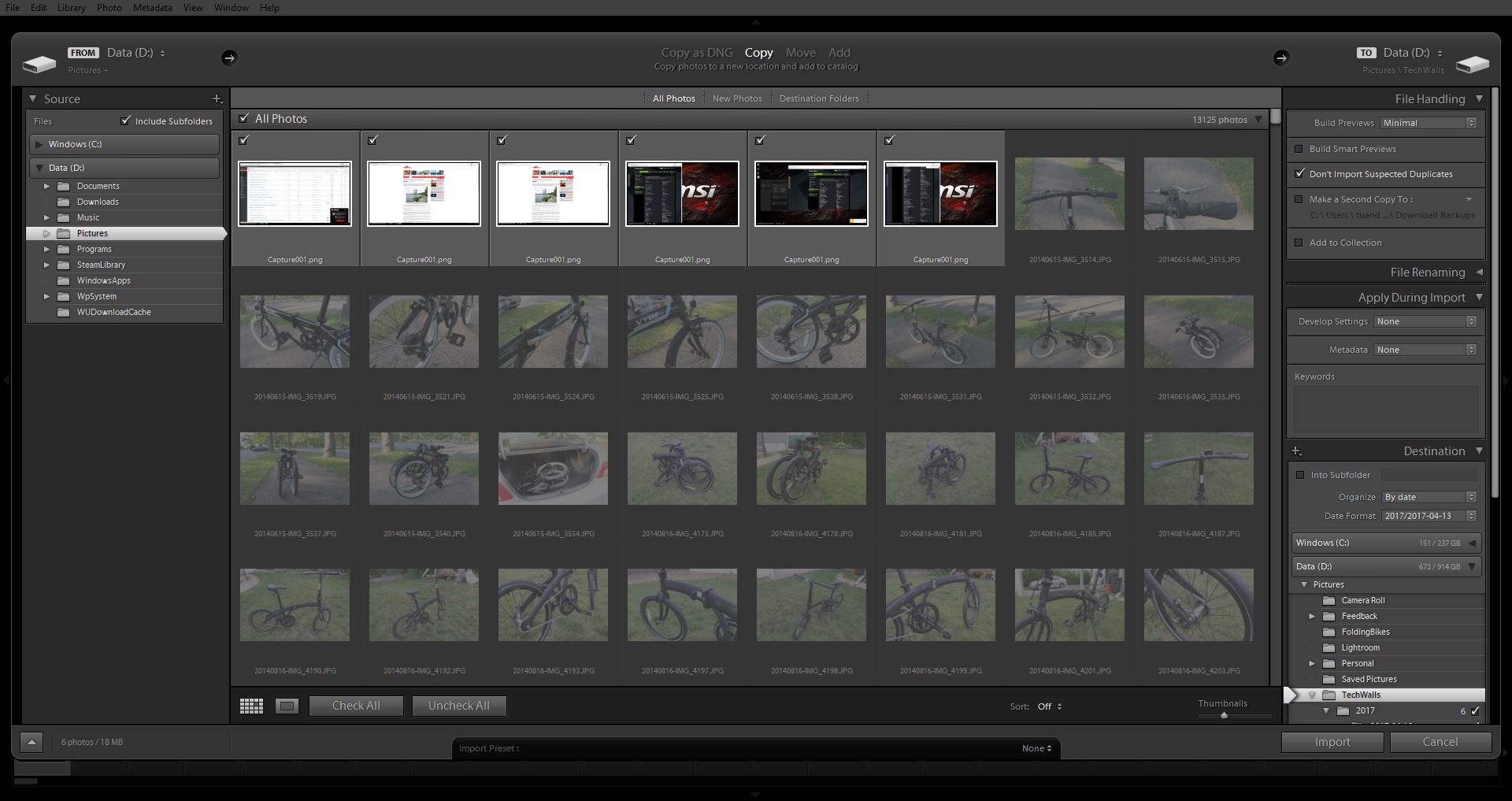Select Copy as DNG import mode
1512x801 pixels.
(x=697, y=53)
